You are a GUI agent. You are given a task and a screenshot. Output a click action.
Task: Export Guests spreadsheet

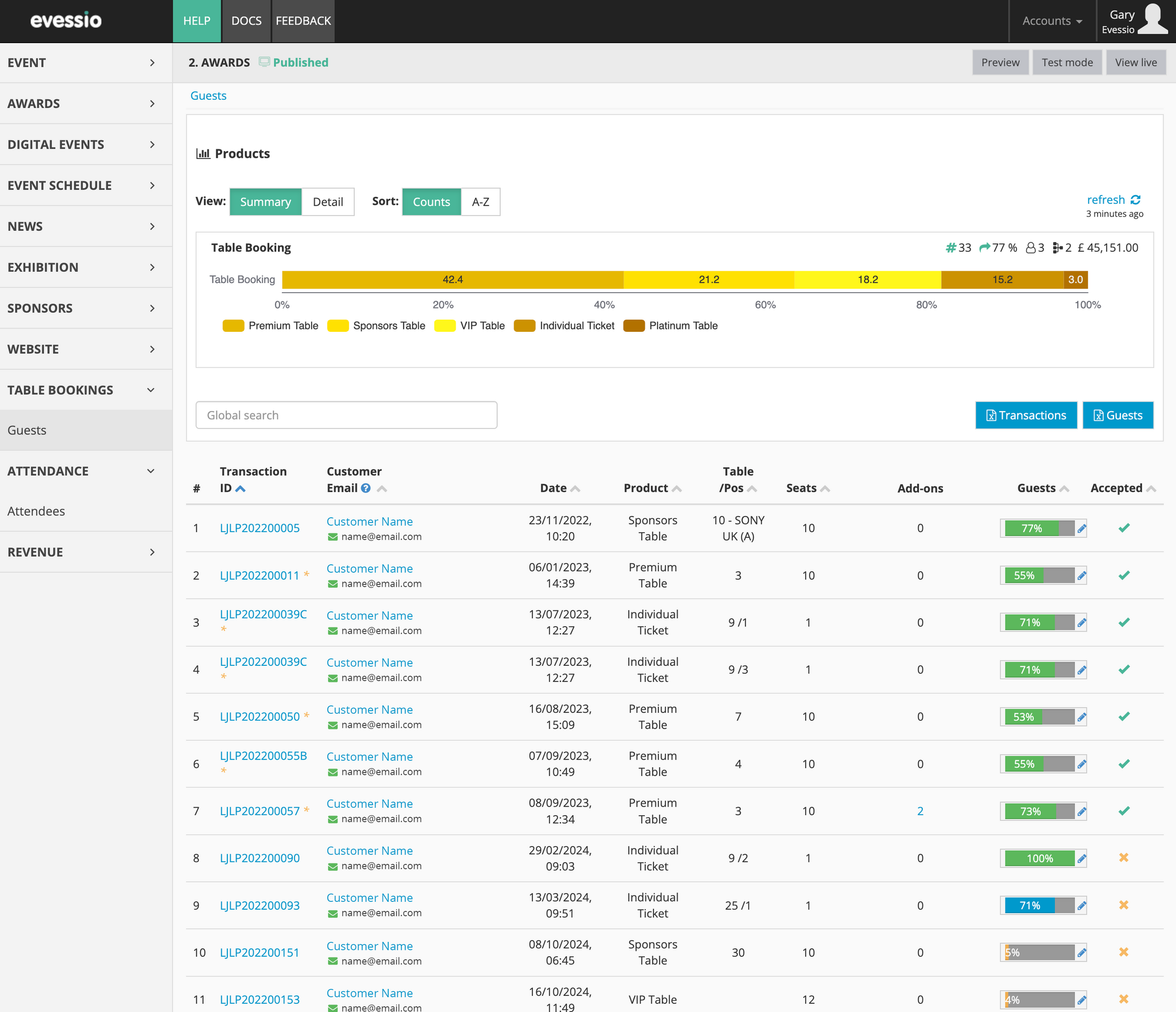point(1117,415)
